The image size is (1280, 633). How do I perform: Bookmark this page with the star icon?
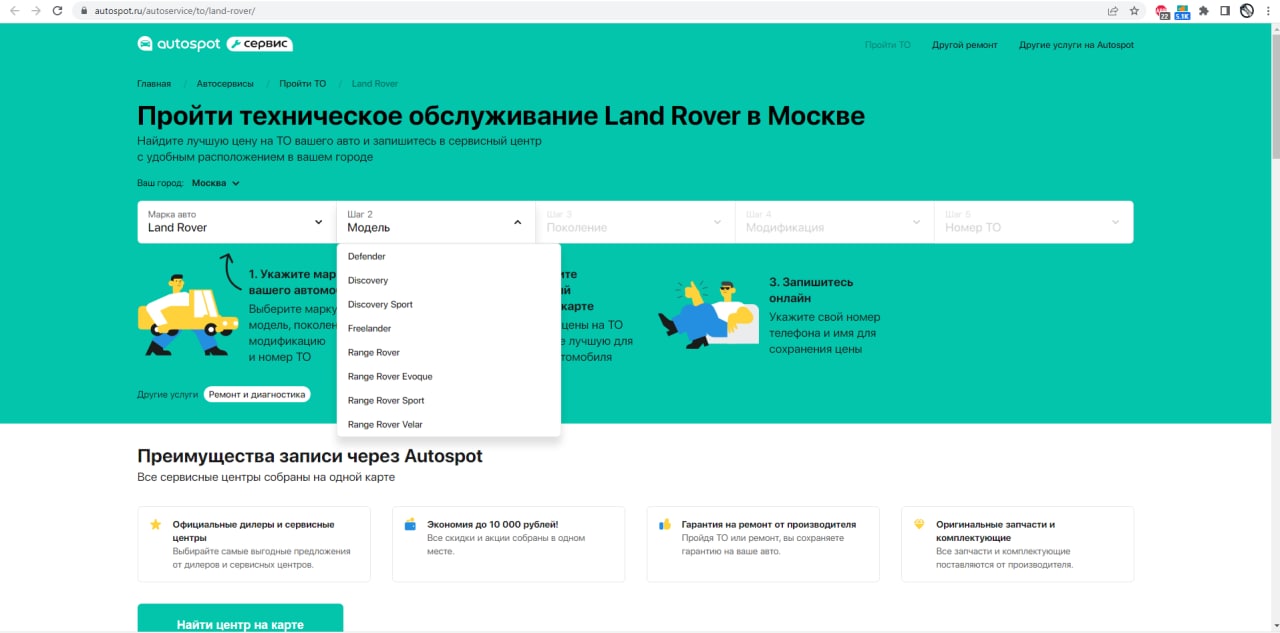1134,11
